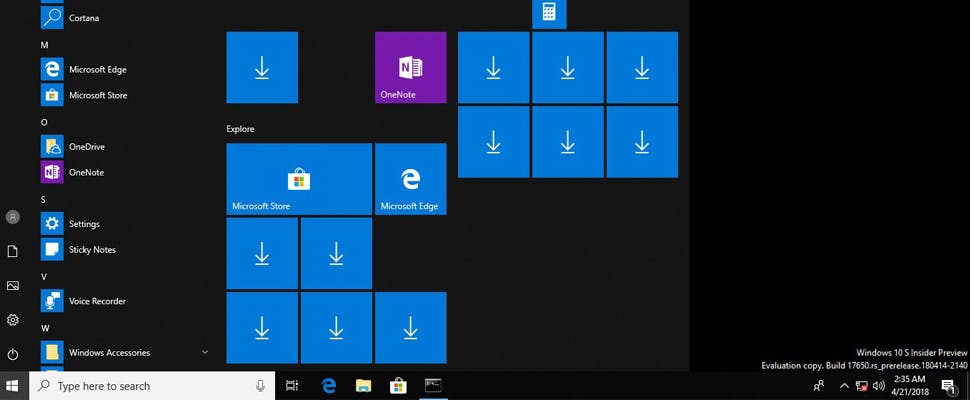Click the Windows Start button
This screenshot has width=970, height=400.
13,386
